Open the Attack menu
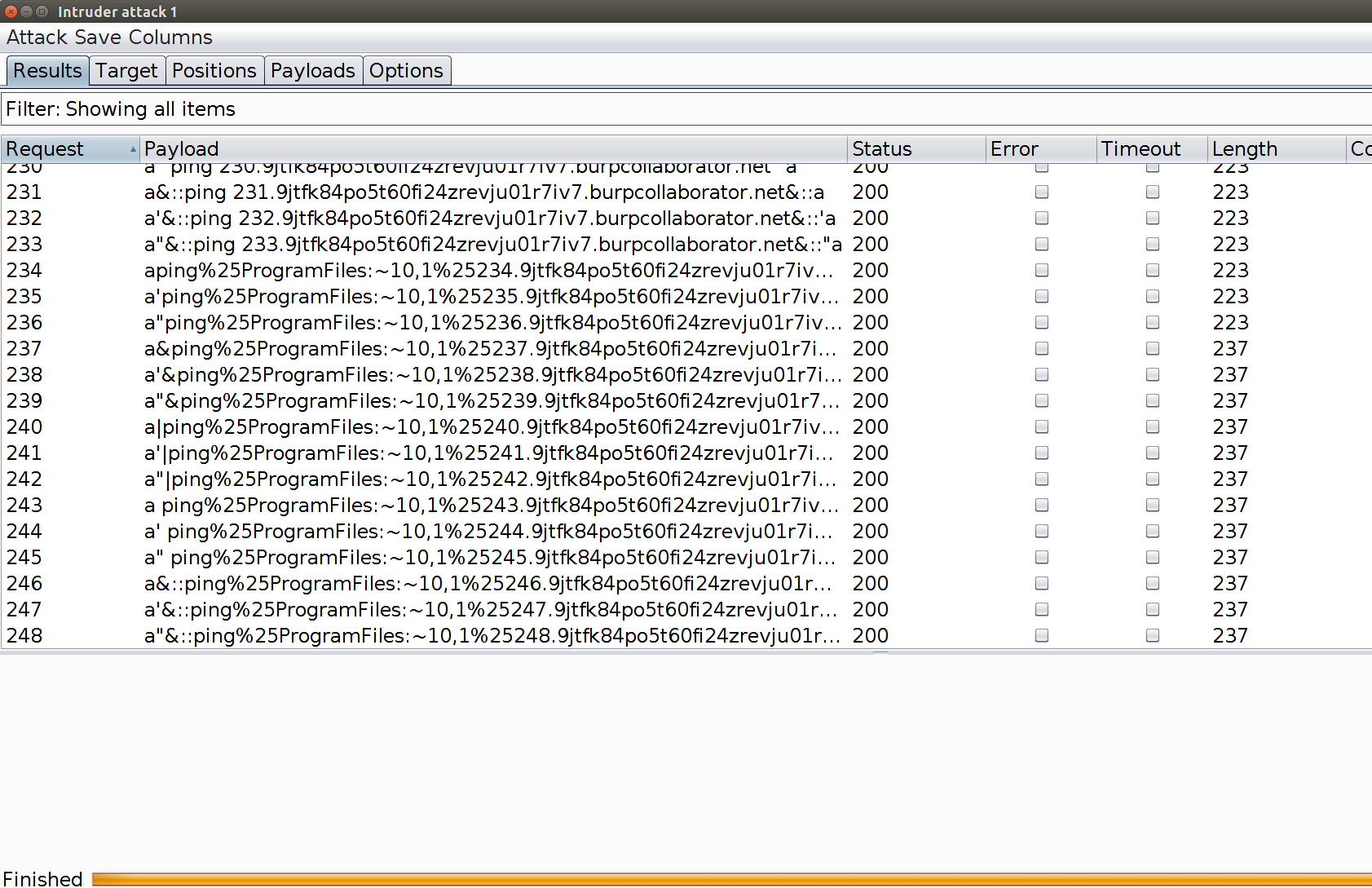Image resolution: width=1372 pixels, height=888 pixels. 37,38
